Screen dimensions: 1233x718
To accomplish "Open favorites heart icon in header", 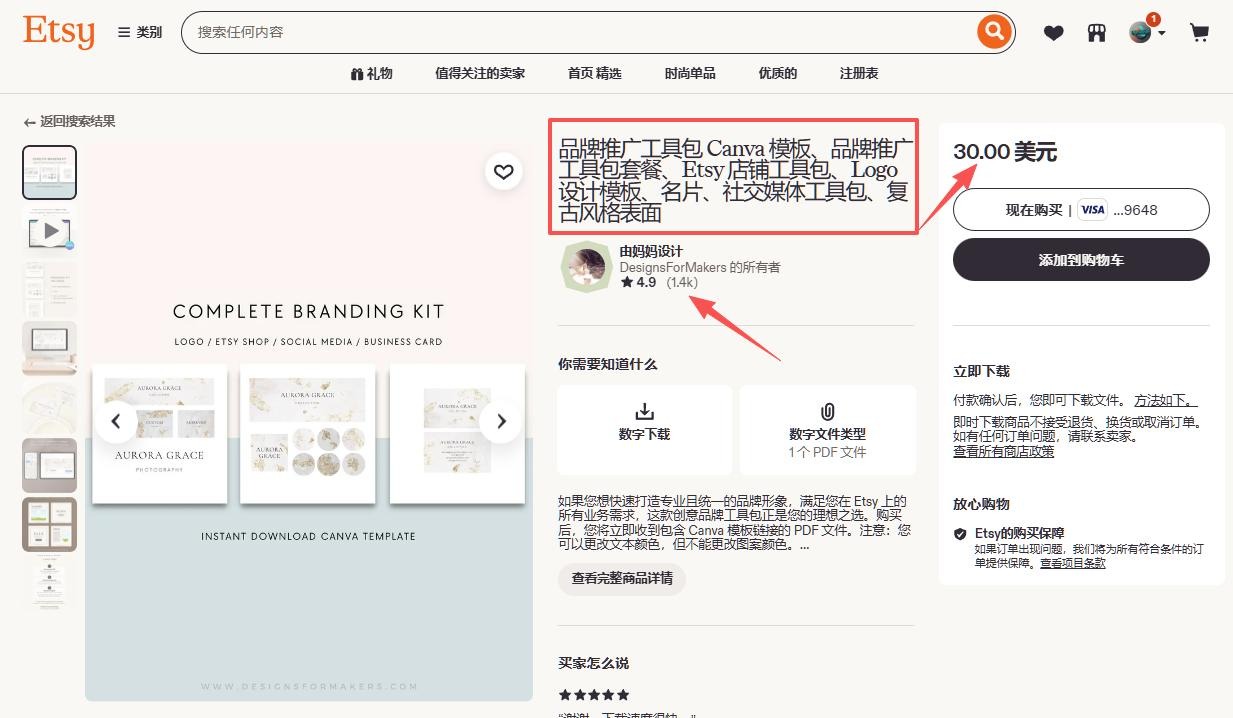I will pos(1053,33).
